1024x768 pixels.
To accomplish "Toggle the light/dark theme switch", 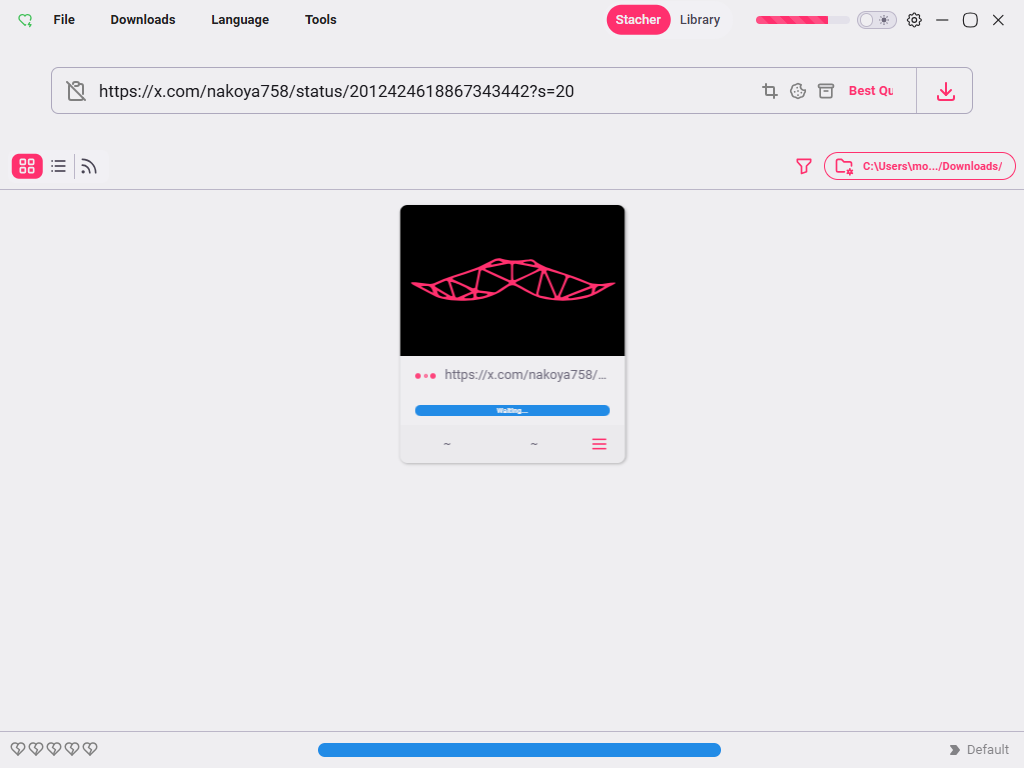I will click(876, 20).
